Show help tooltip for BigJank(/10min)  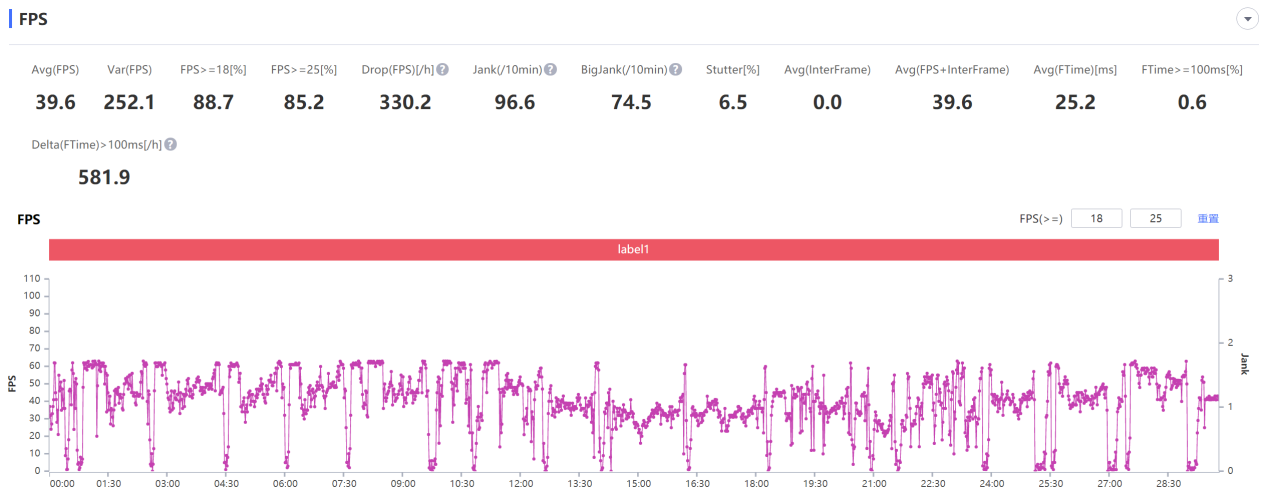676,70
